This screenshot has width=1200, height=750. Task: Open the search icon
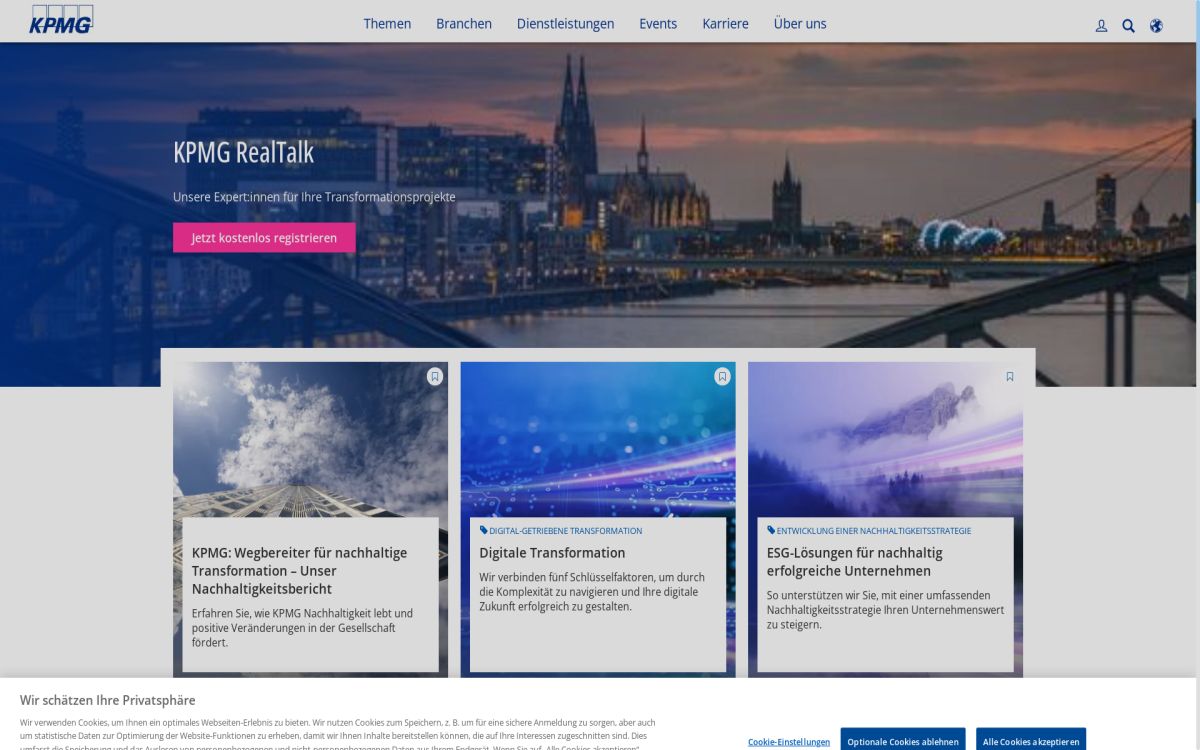[x=1128, y=26]
